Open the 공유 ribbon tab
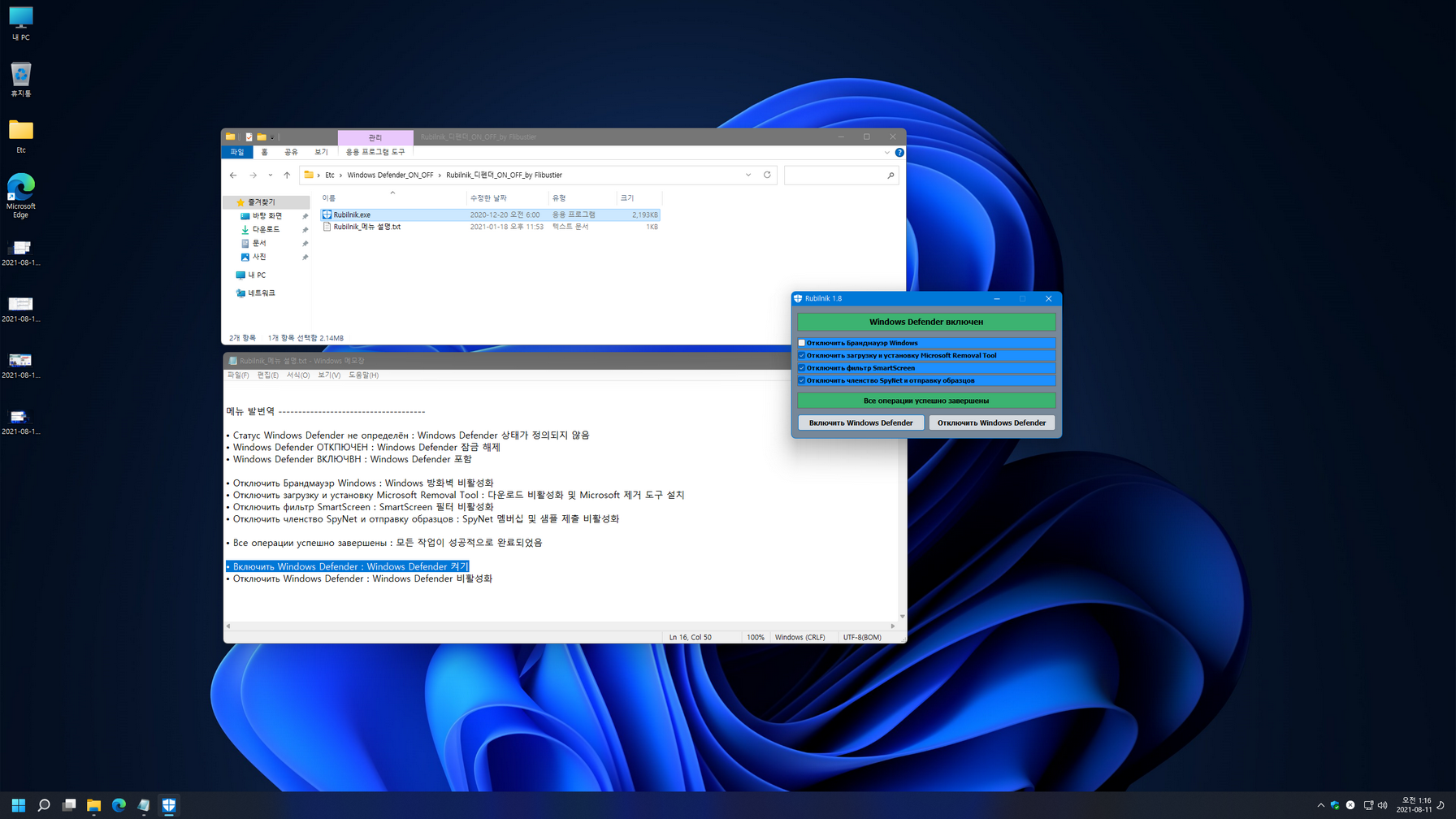Viewport: 1456px width, 819px height. point(291,152)
